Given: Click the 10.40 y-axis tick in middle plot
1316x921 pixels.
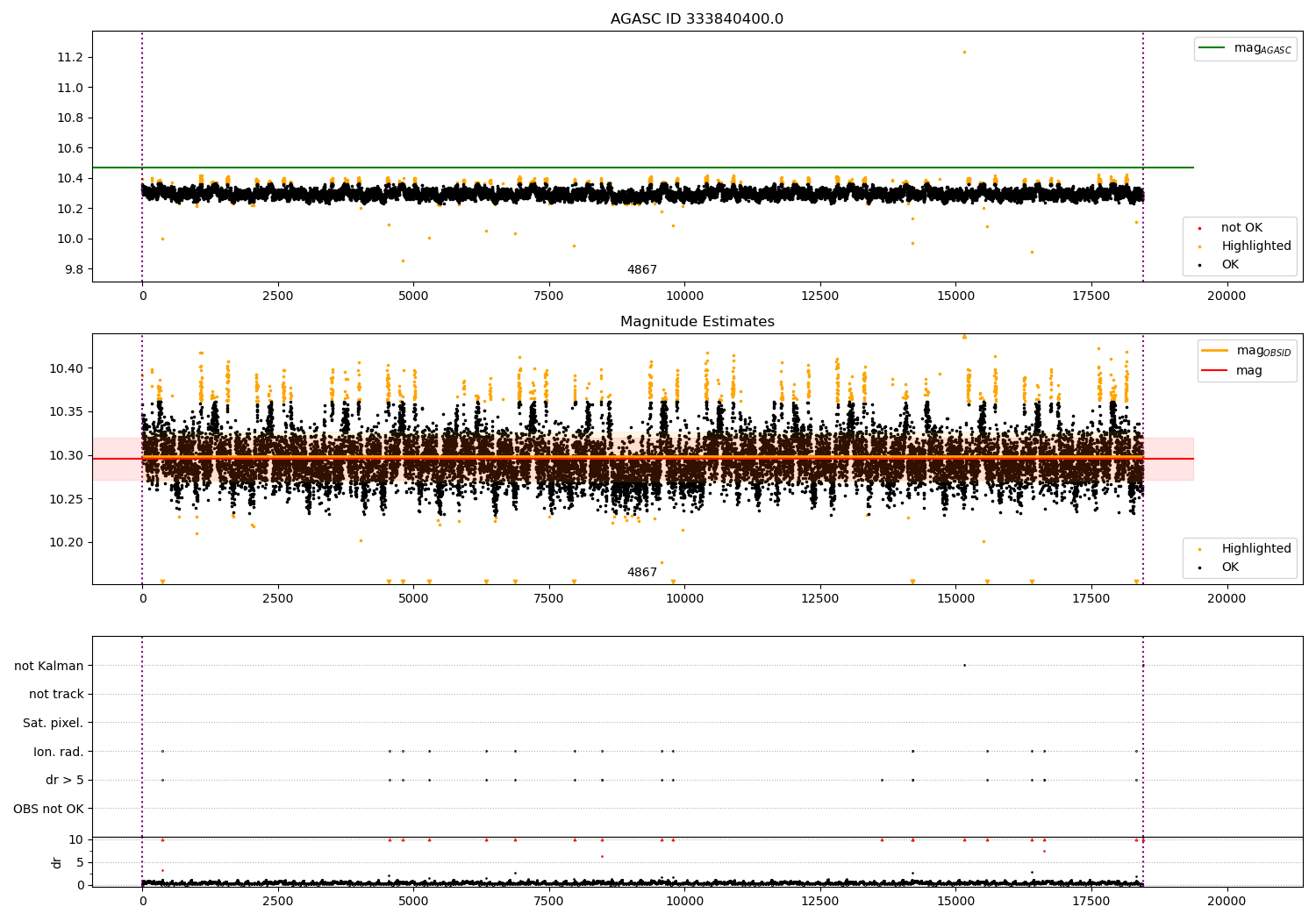Looking at the screenshot, I should point(67,368).
